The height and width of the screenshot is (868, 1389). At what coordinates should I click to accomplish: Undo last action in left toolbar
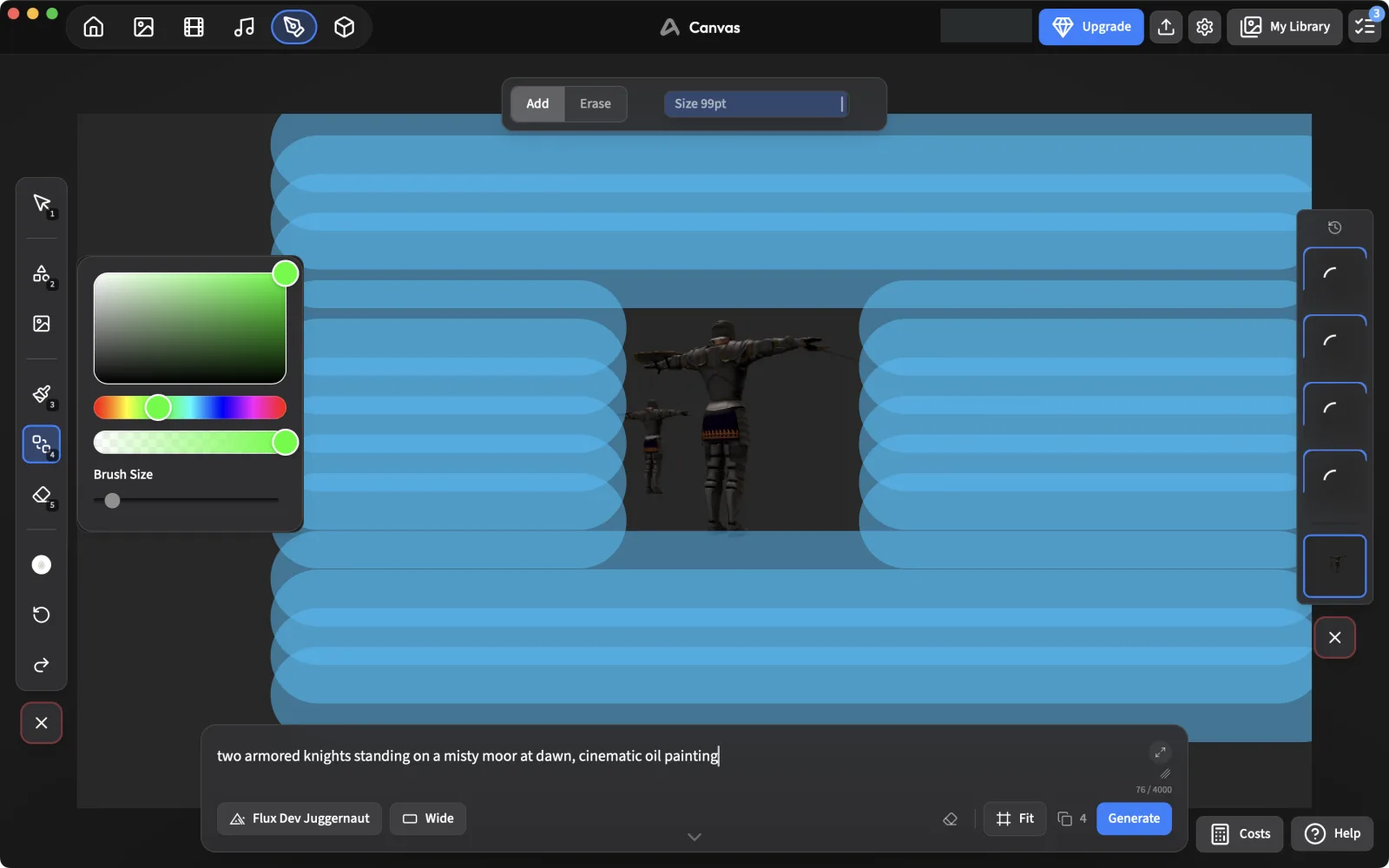[42, 615]
